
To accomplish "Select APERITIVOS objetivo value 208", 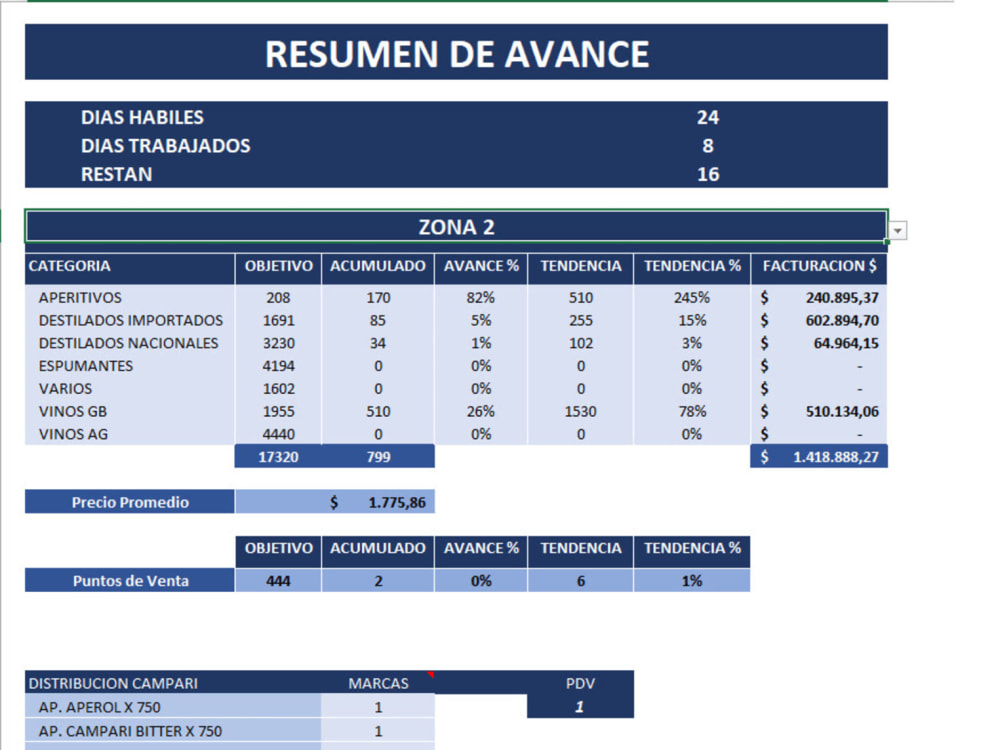I will 279,297.
